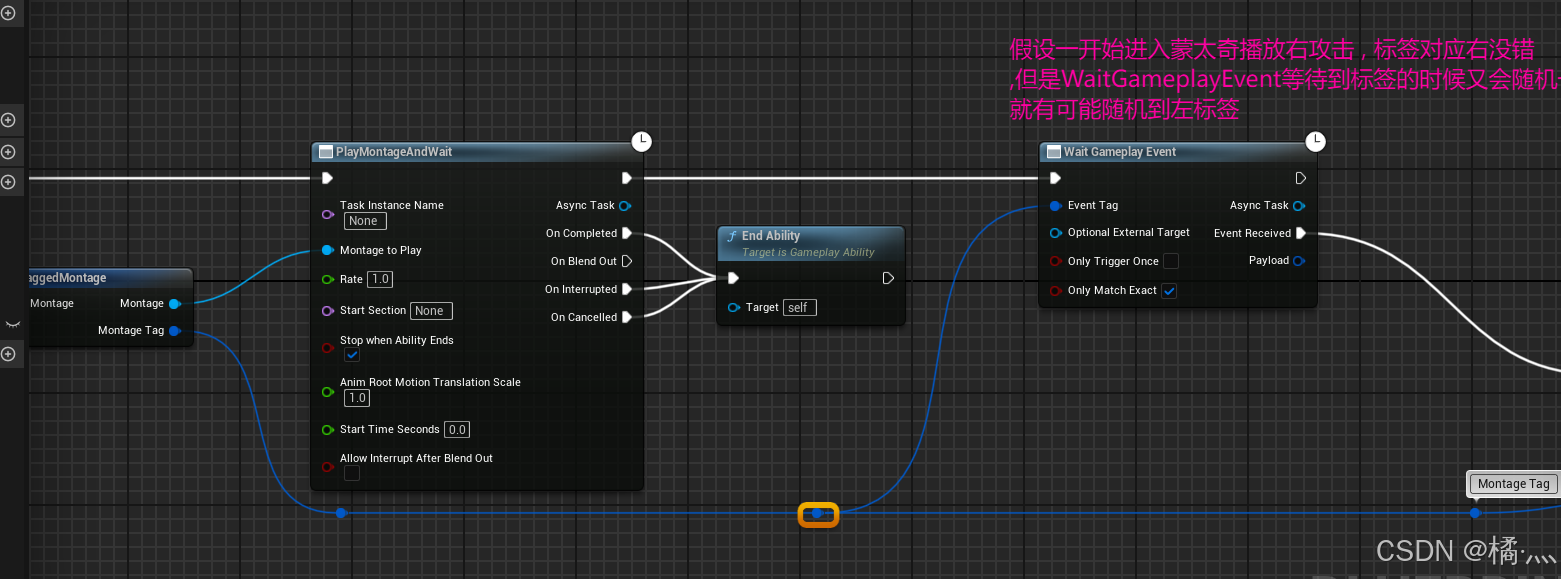Click the Only Match Exact pin
The image size is (1561, 579).
point(1055,291)
